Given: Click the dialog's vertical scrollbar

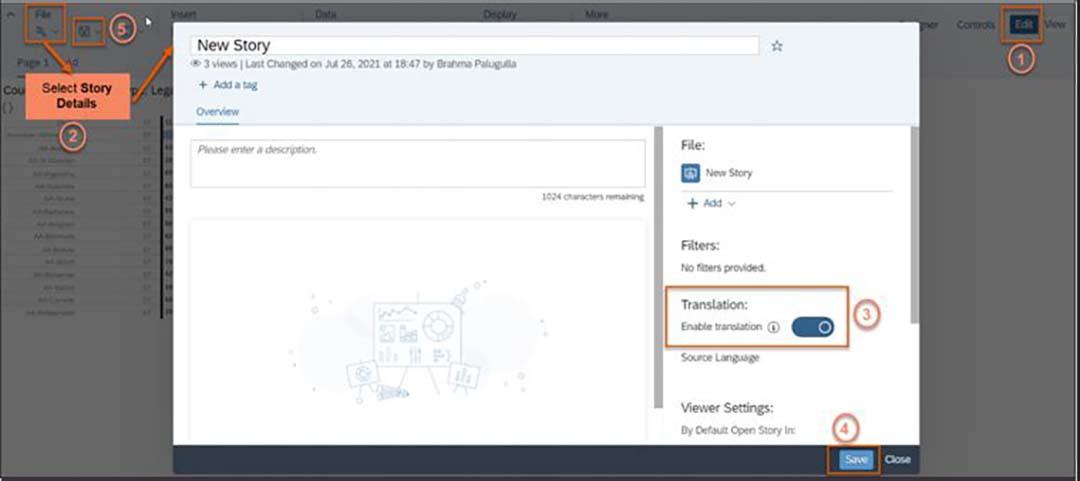Looking at the screenshot, I should pyautogui.click(x=914, y=224).
